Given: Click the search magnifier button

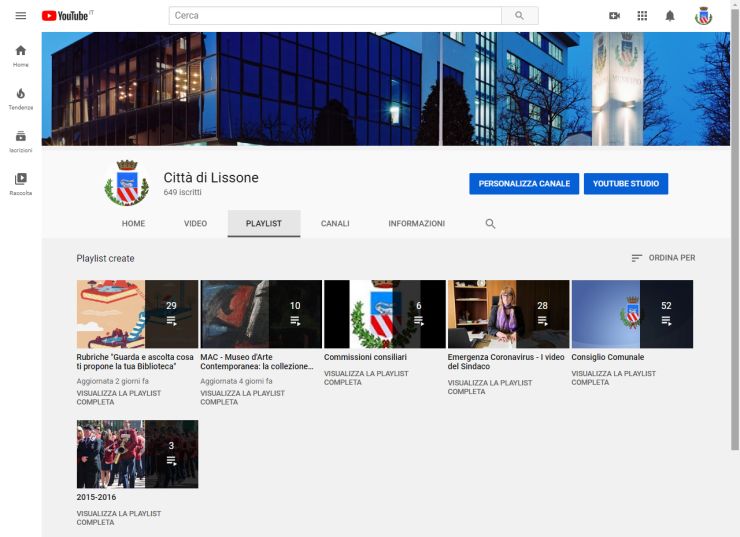Looking at the screenshot, I should (519, 16).
